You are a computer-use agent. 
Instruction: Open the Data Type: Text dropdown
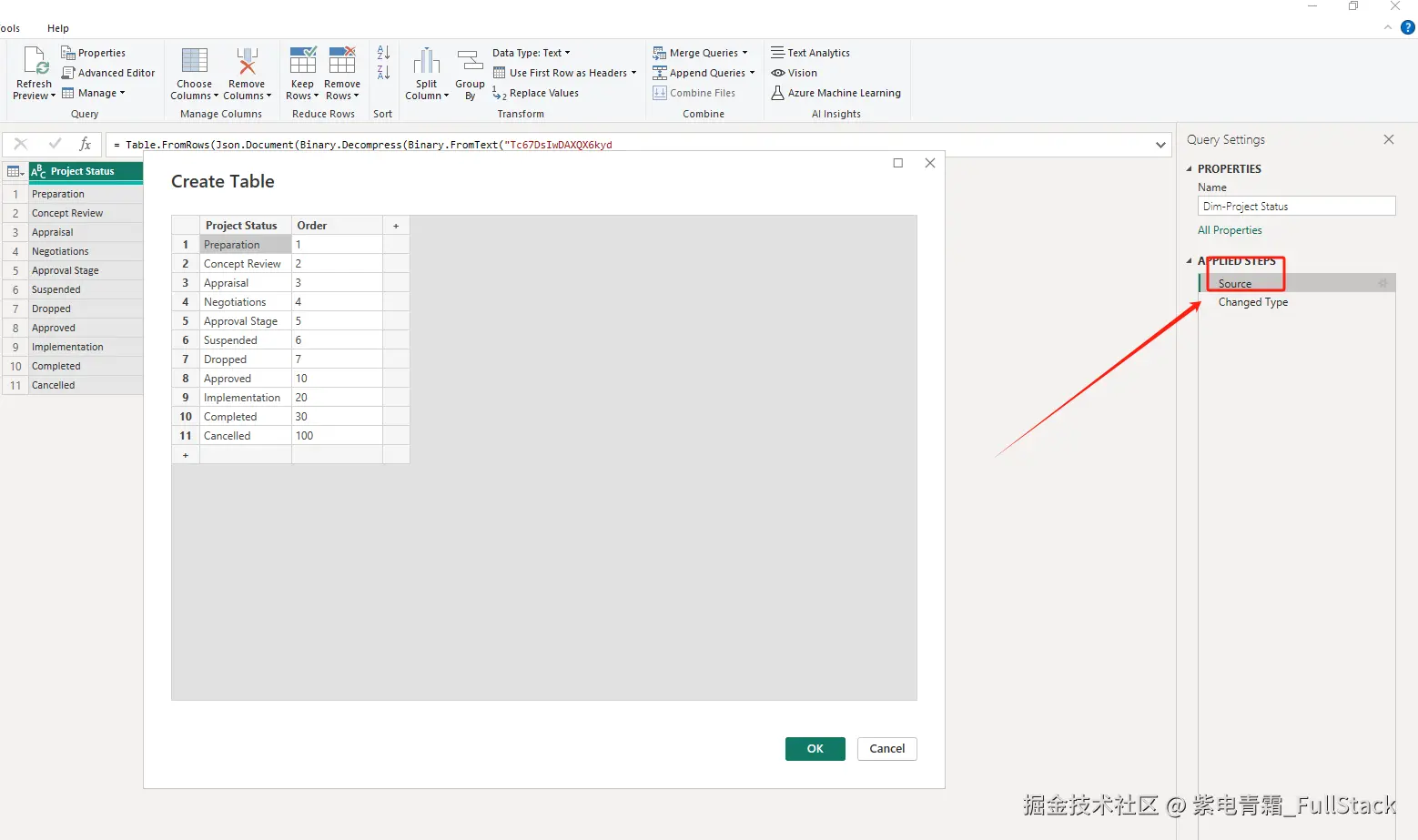532,53
